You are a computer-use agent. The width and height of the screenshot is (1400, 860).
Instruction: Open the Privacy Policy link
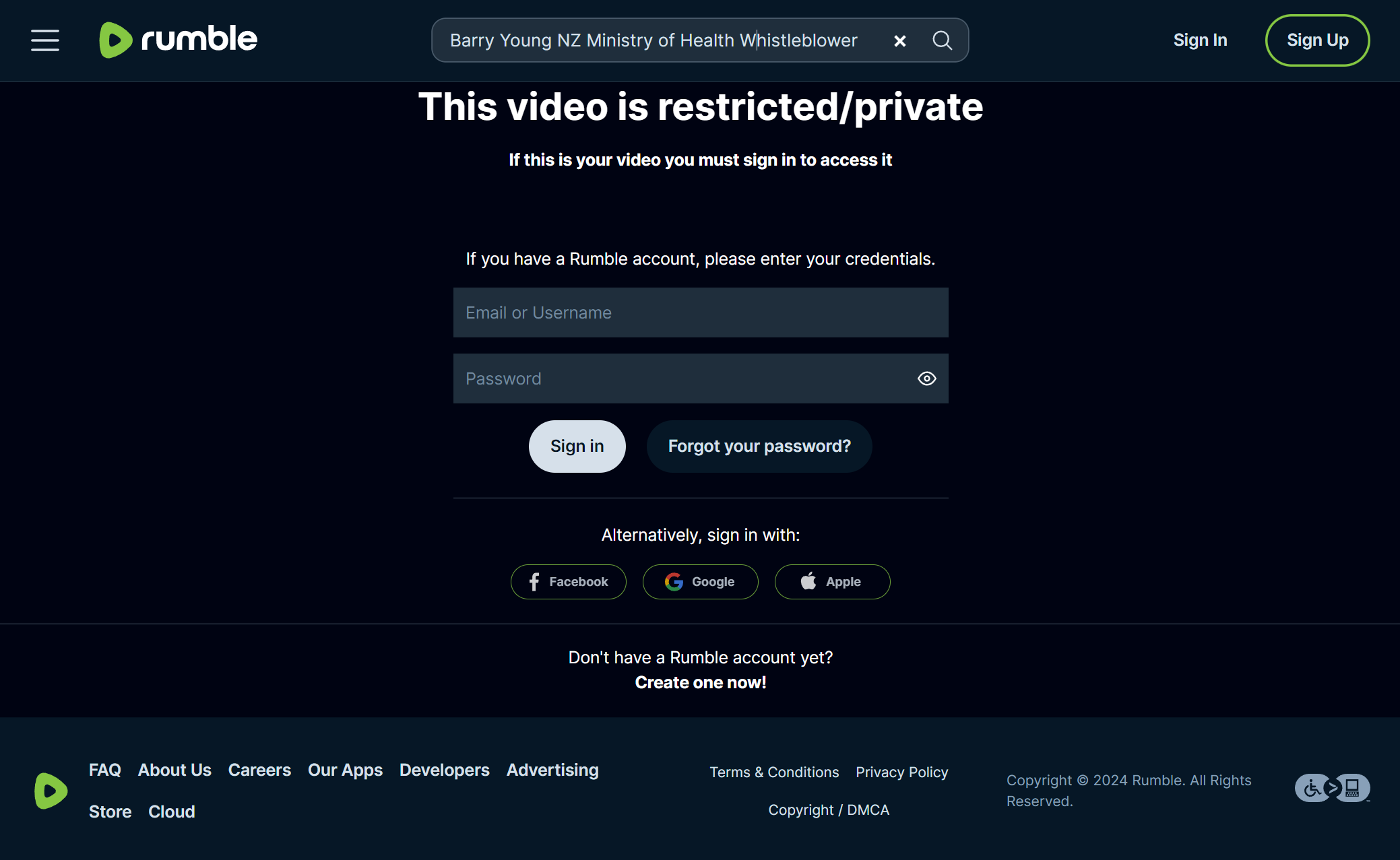pos(902,772)
